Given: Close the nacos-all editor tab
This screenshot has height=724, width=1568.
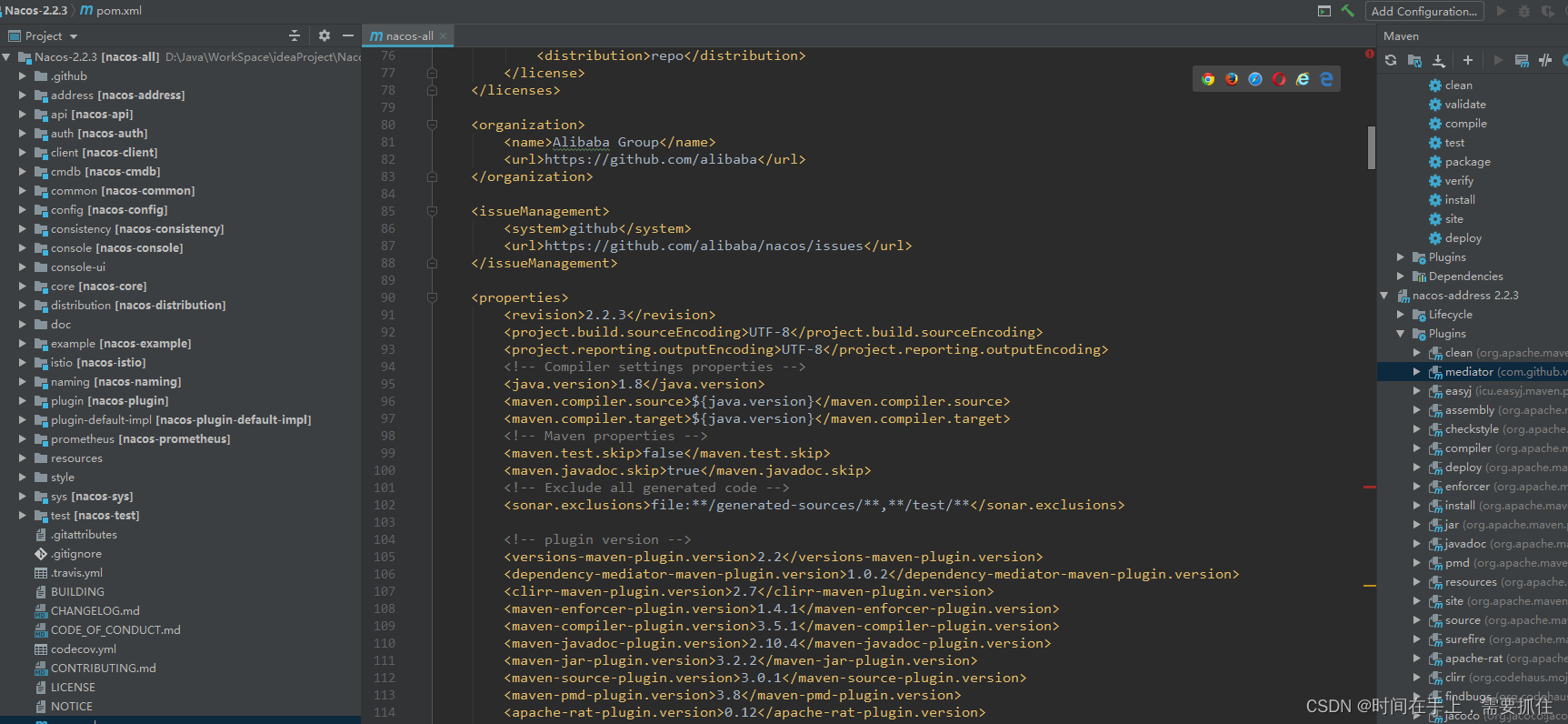Looking at the screenshot, I should coord(444,35).
